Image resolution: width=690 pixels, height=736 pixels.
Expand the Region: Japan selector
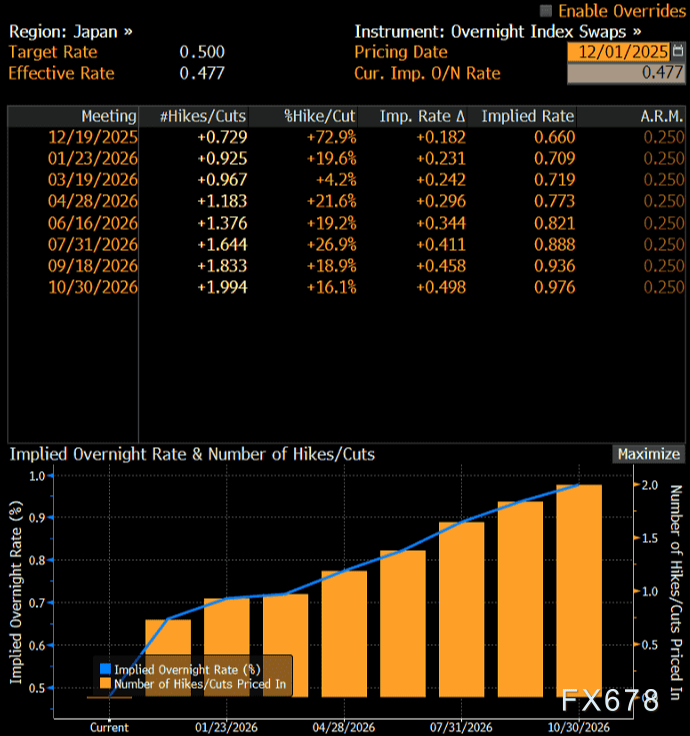coord(70,31)
